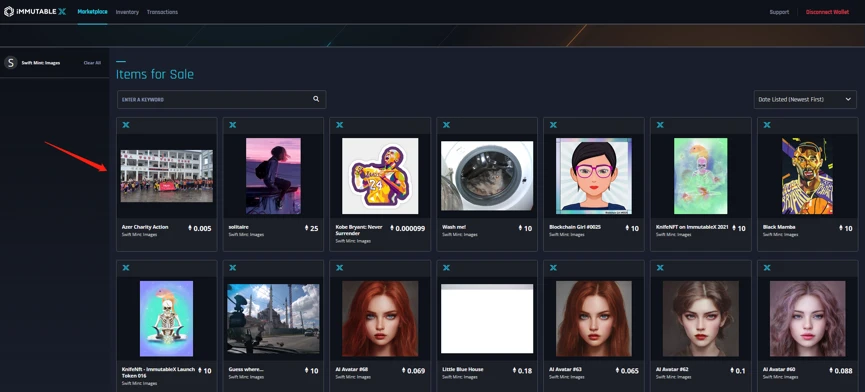Screen dimensions: 865x392
Task: Expand sort options via chevron arrow
Action: coord(848,99)
